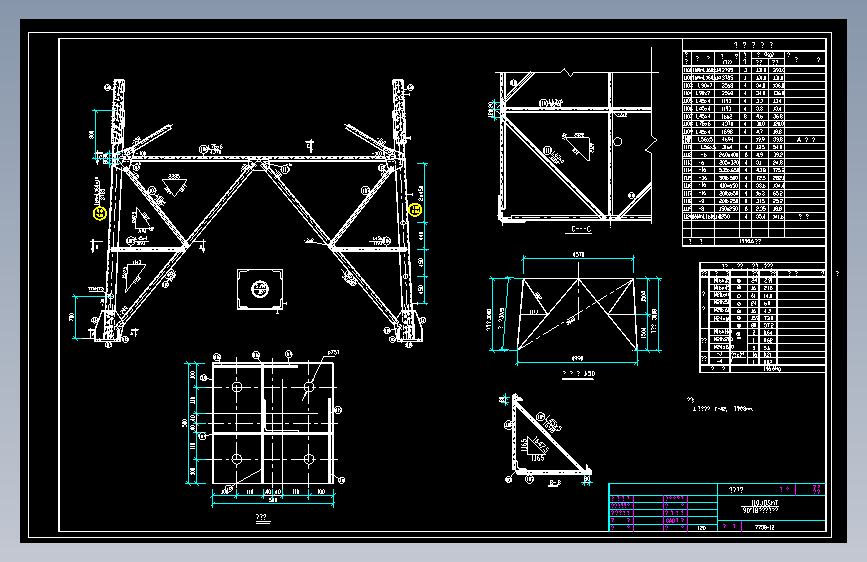Select the yellow circled marker on right tower leg
This screenshot has height=562, width=867.
click(415, 210)
